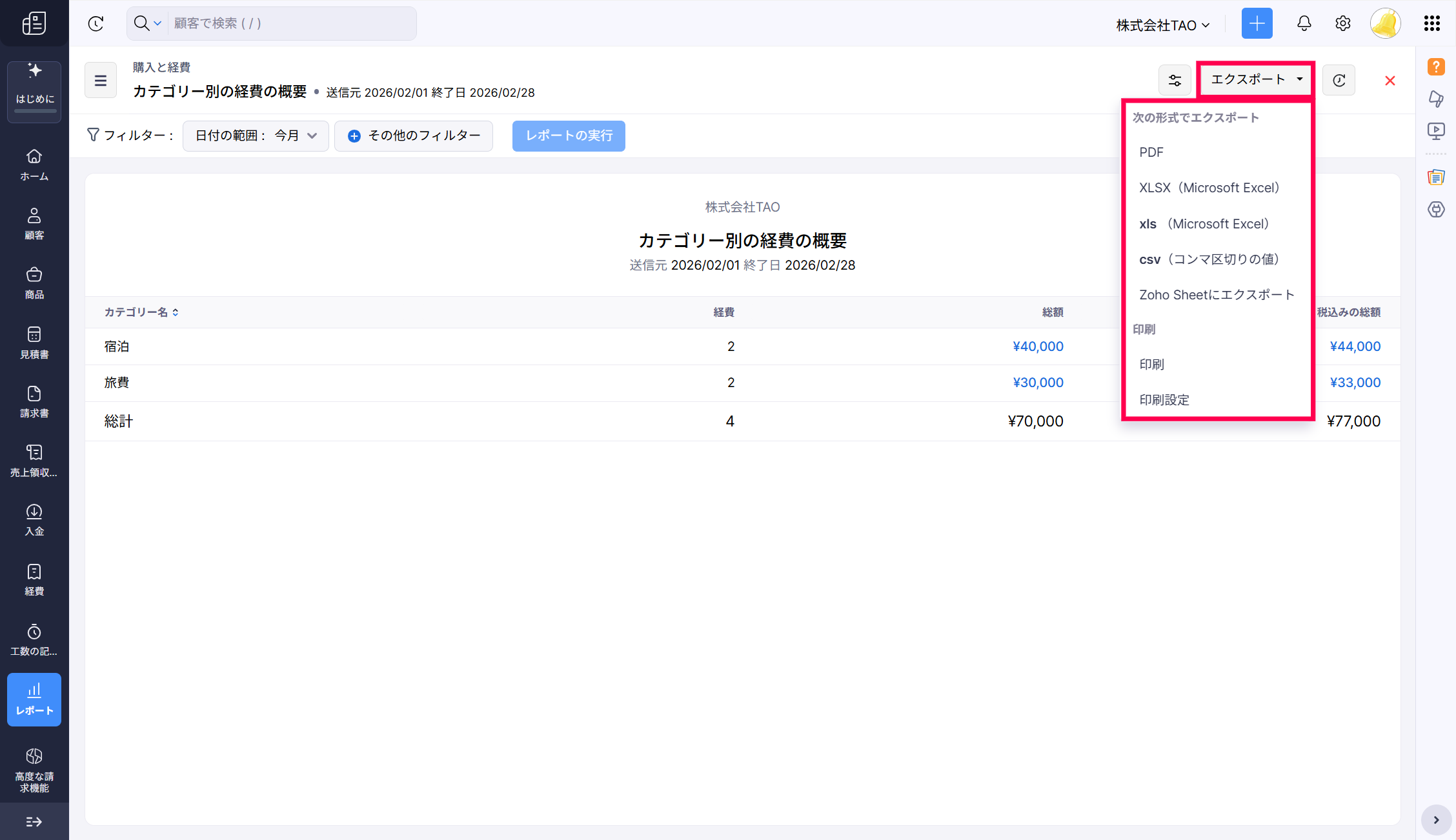Open recent history clock icon
Image resolution: width=1456 pixels, height=840 pixels.
point(96,24)
